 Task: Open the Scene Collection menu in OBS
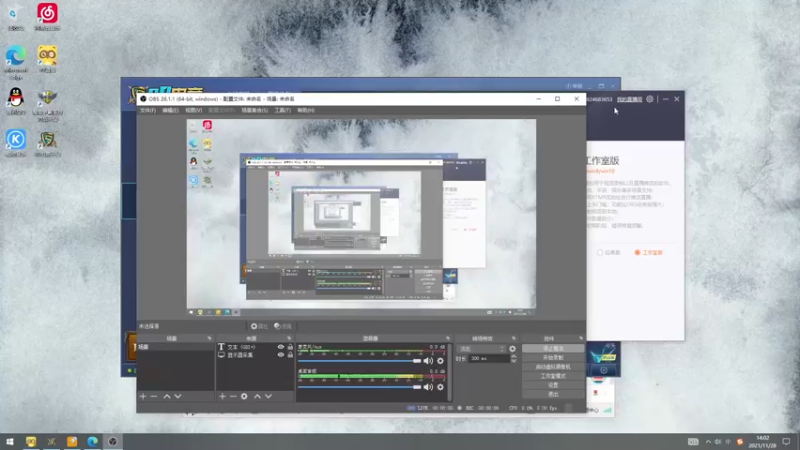pos(255,110)
